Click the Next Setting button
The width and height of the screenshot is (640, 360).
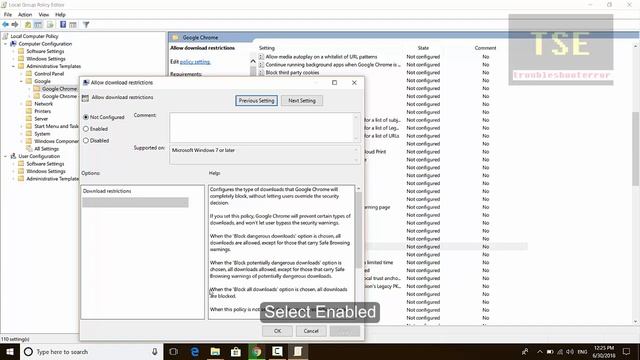point(302,100)
